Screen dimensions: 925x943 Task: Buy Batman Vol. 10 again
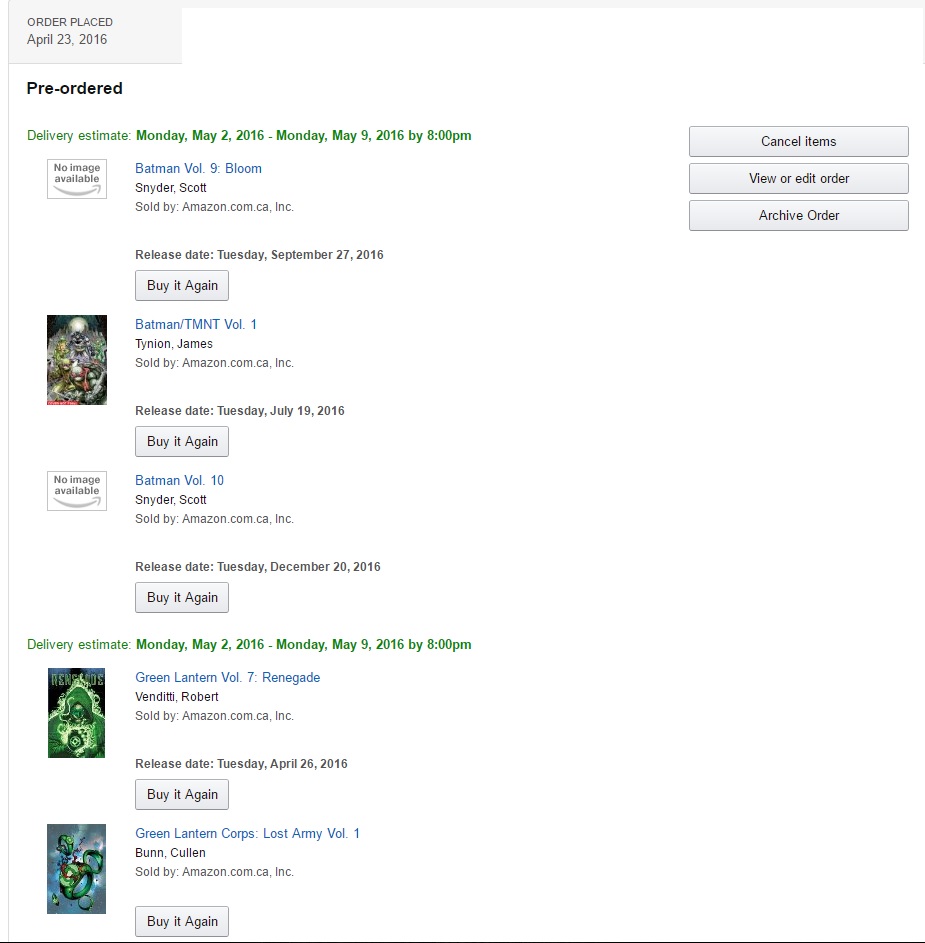pos(182,597)
